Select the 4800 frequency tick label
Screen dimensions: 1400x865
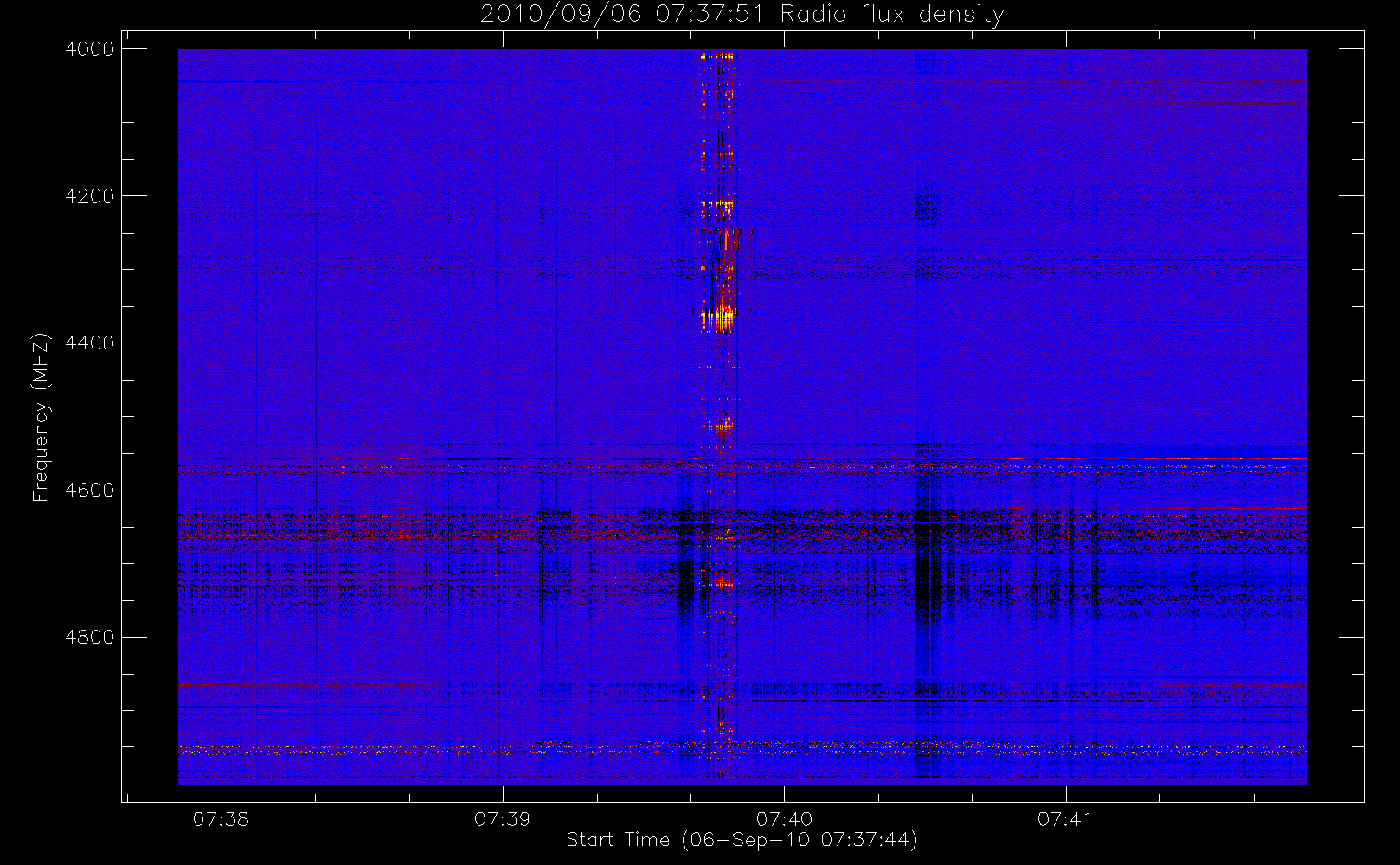[x=90, y=638]
